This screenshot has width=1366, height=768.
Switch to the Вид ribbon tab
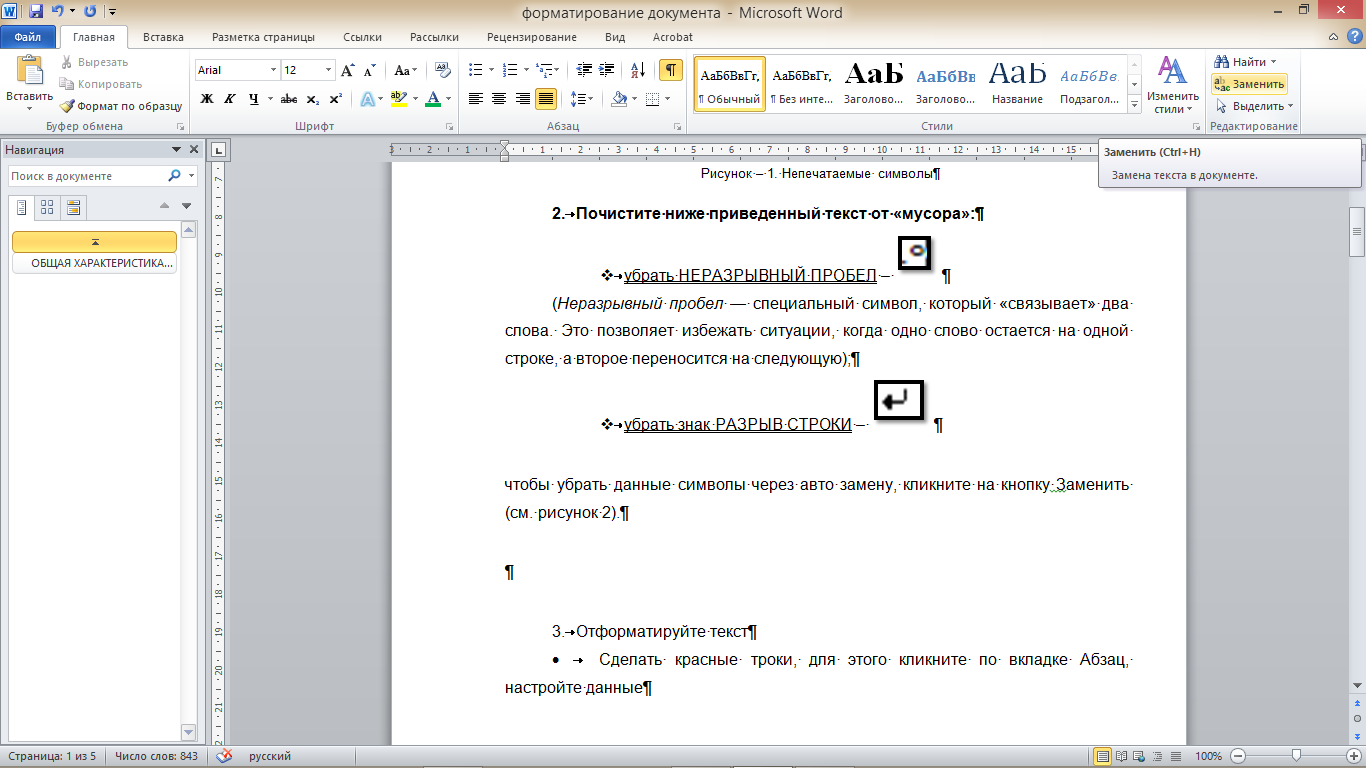[x=615, y=37]
